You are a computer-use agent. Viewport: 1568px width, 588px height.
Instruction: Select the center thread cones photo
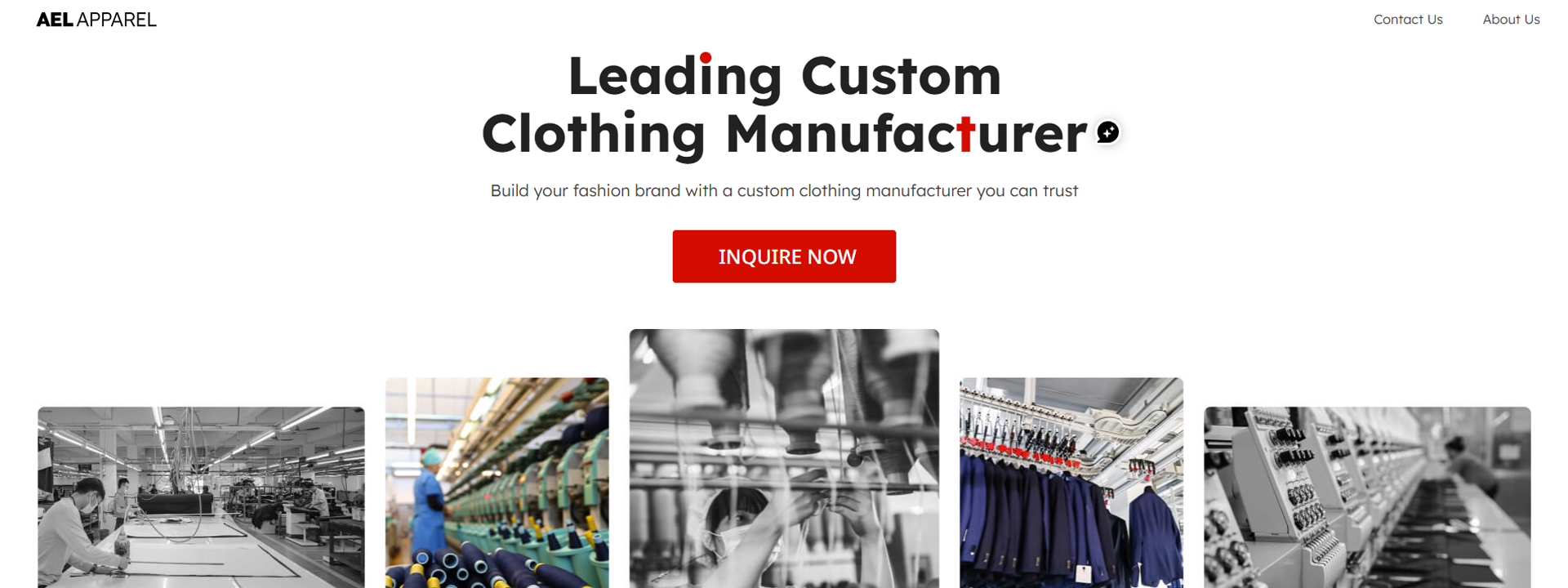point(784,458)
